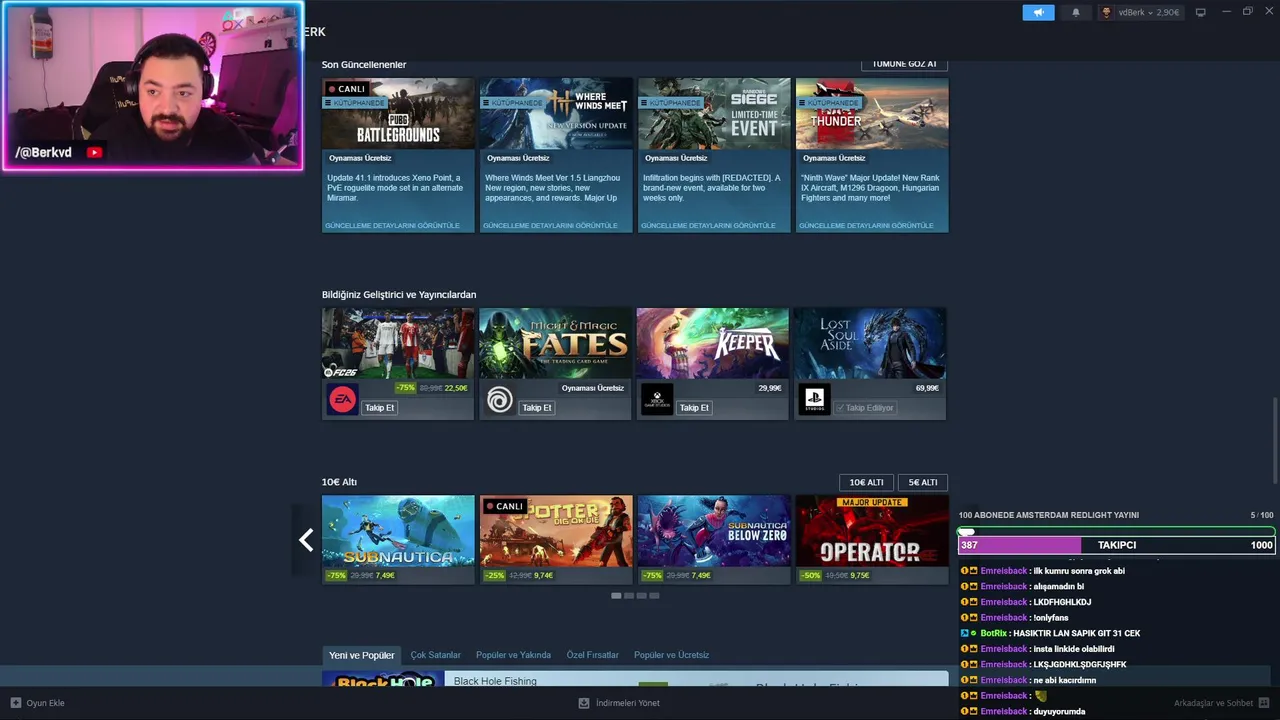Click Lost Soul Aside 69,99€ price
Screen dimensions: 1280x720
[927, 388]
